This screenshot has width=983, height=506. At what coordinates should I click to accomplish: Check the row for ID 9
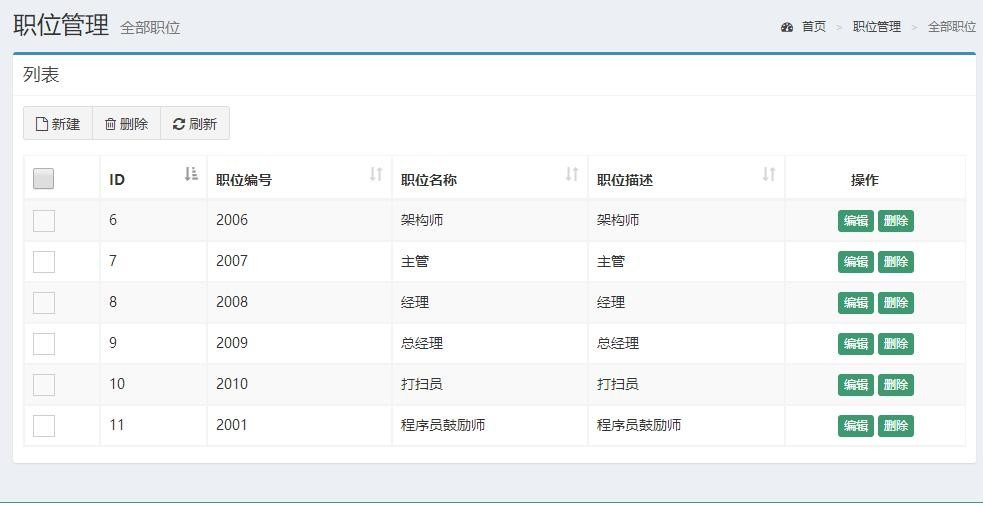(x=44, y=344)
